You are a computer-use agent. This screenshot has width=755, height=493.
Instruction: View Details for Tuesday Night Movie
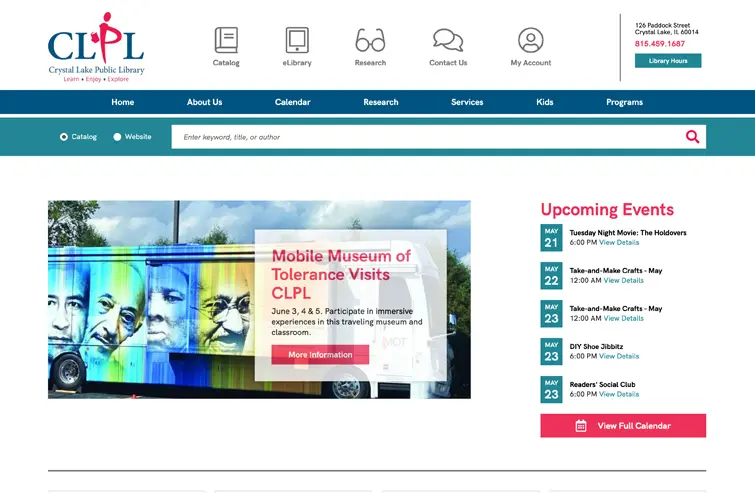pyautogui.click(x=619, y=243)
